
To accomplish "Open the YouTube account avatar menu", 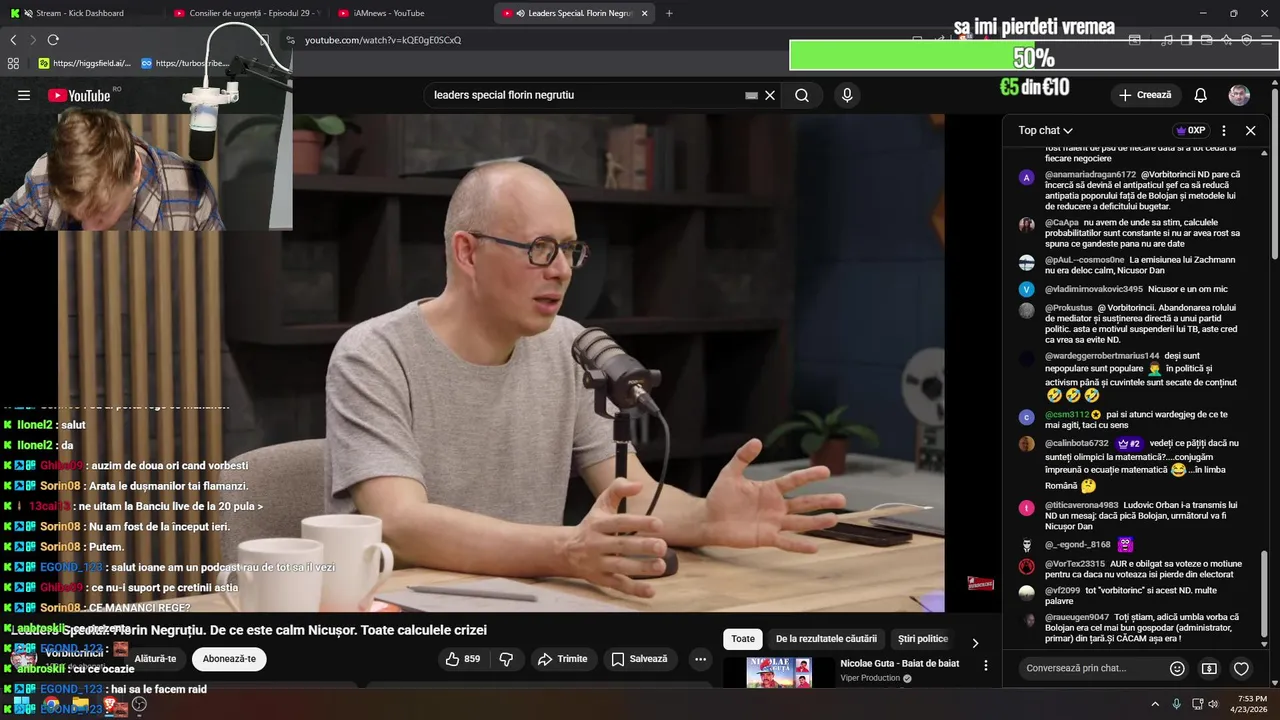I will point(1239,95).
